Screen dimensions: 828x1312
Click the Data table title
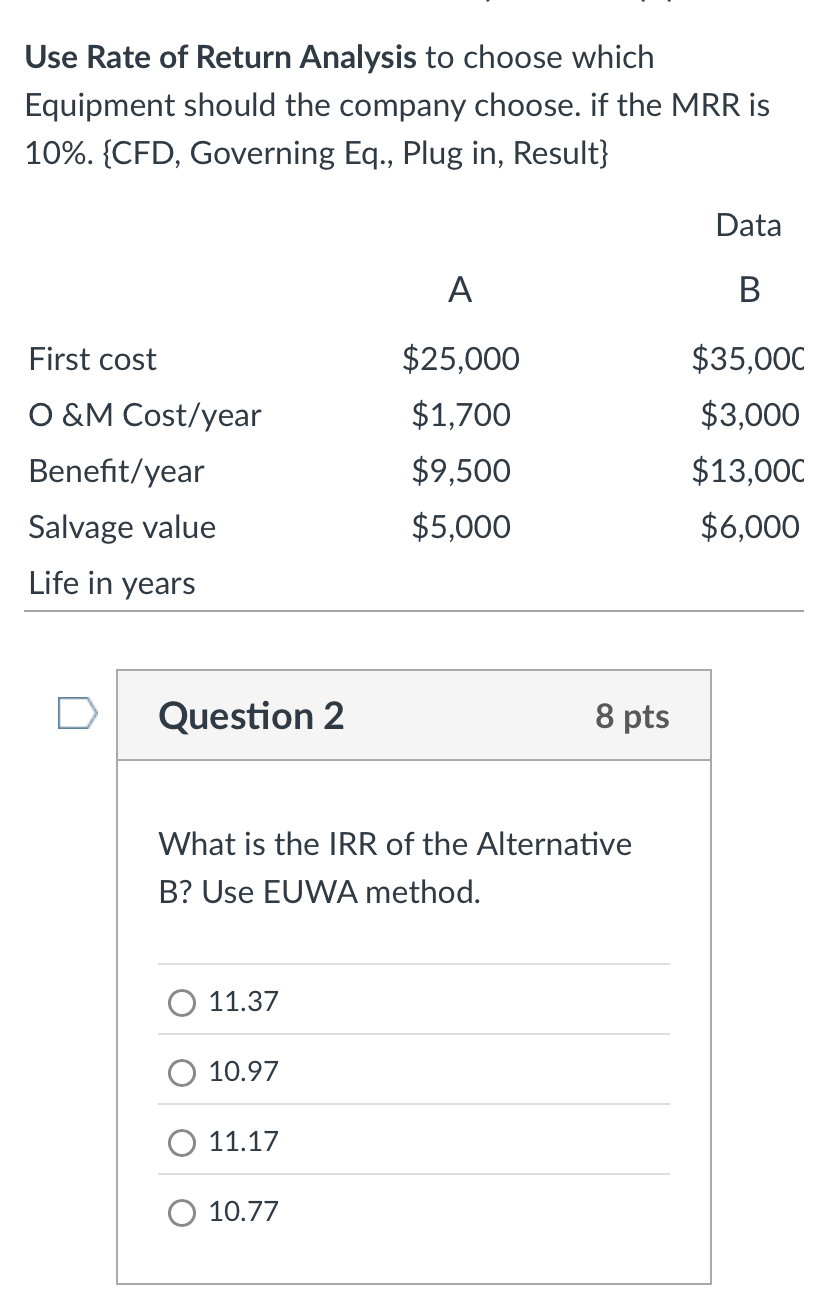749,226
